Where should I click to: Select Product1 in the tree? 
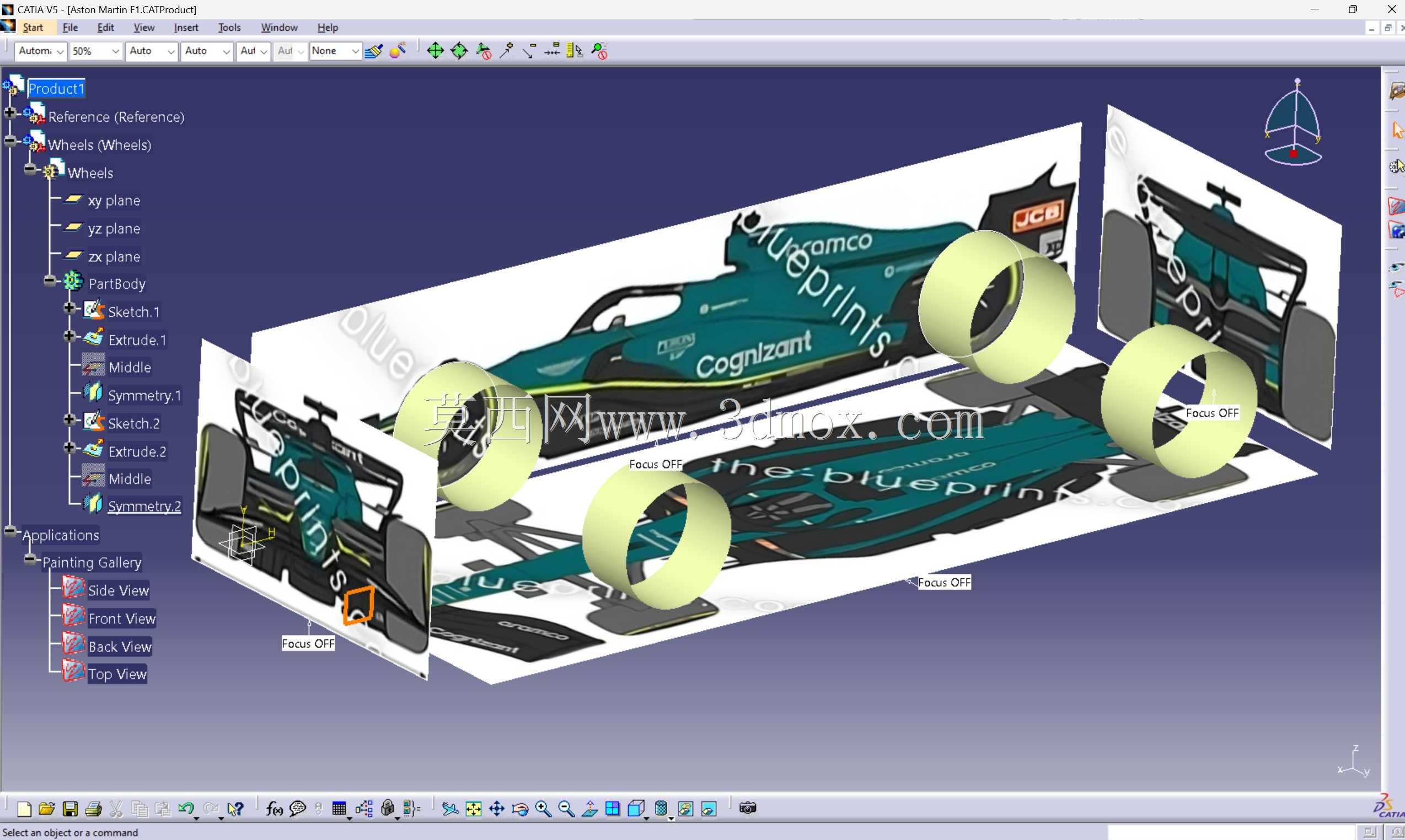point(56,89)
